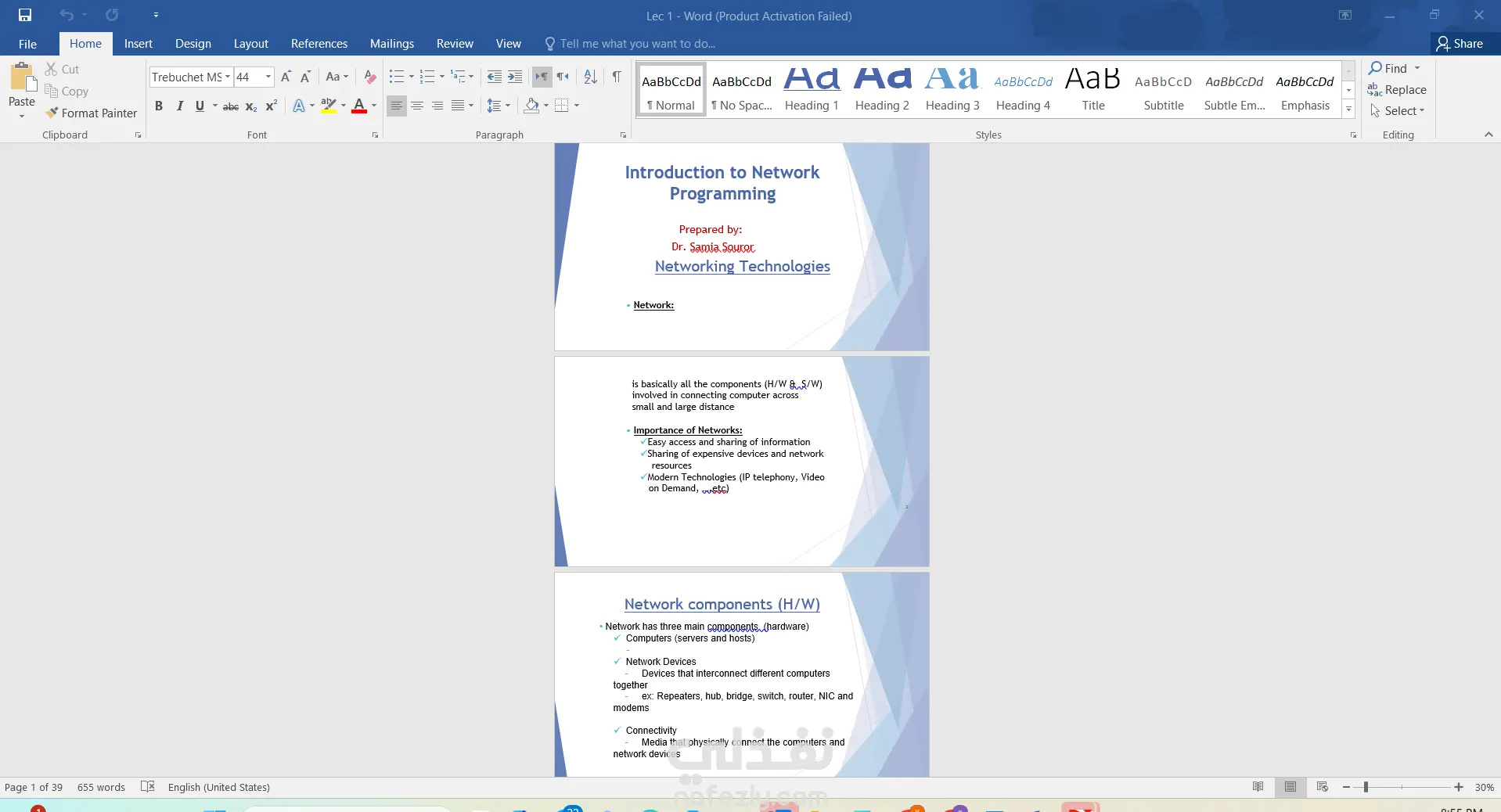
Task: Adjust the zoom slider
Action: coord(1366,787)
